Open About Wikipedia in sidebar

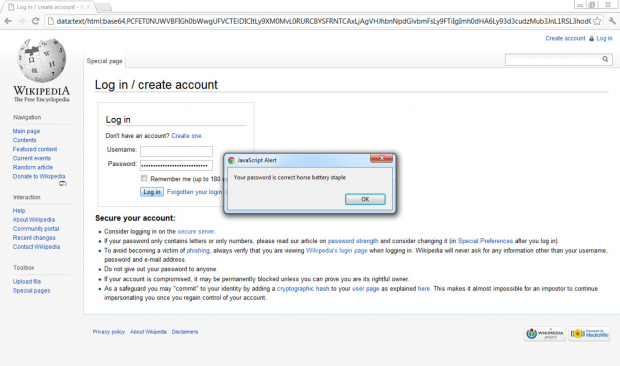click(34, 219)
